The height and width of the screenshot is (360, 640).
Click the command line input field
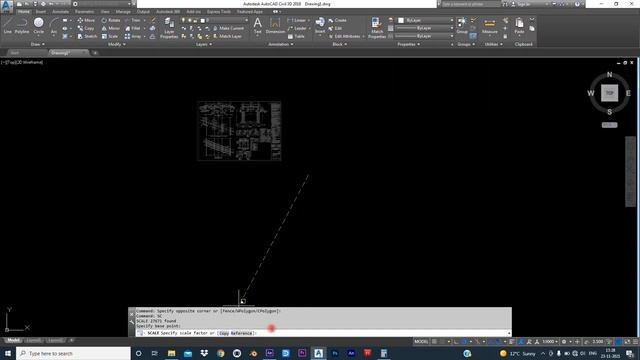tap(323, 333)
